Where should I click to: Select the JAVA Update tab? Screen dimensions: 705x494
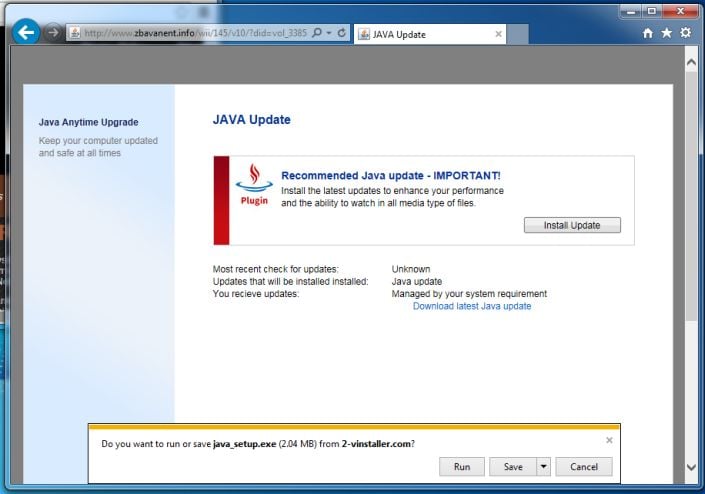tap(430, 34)
